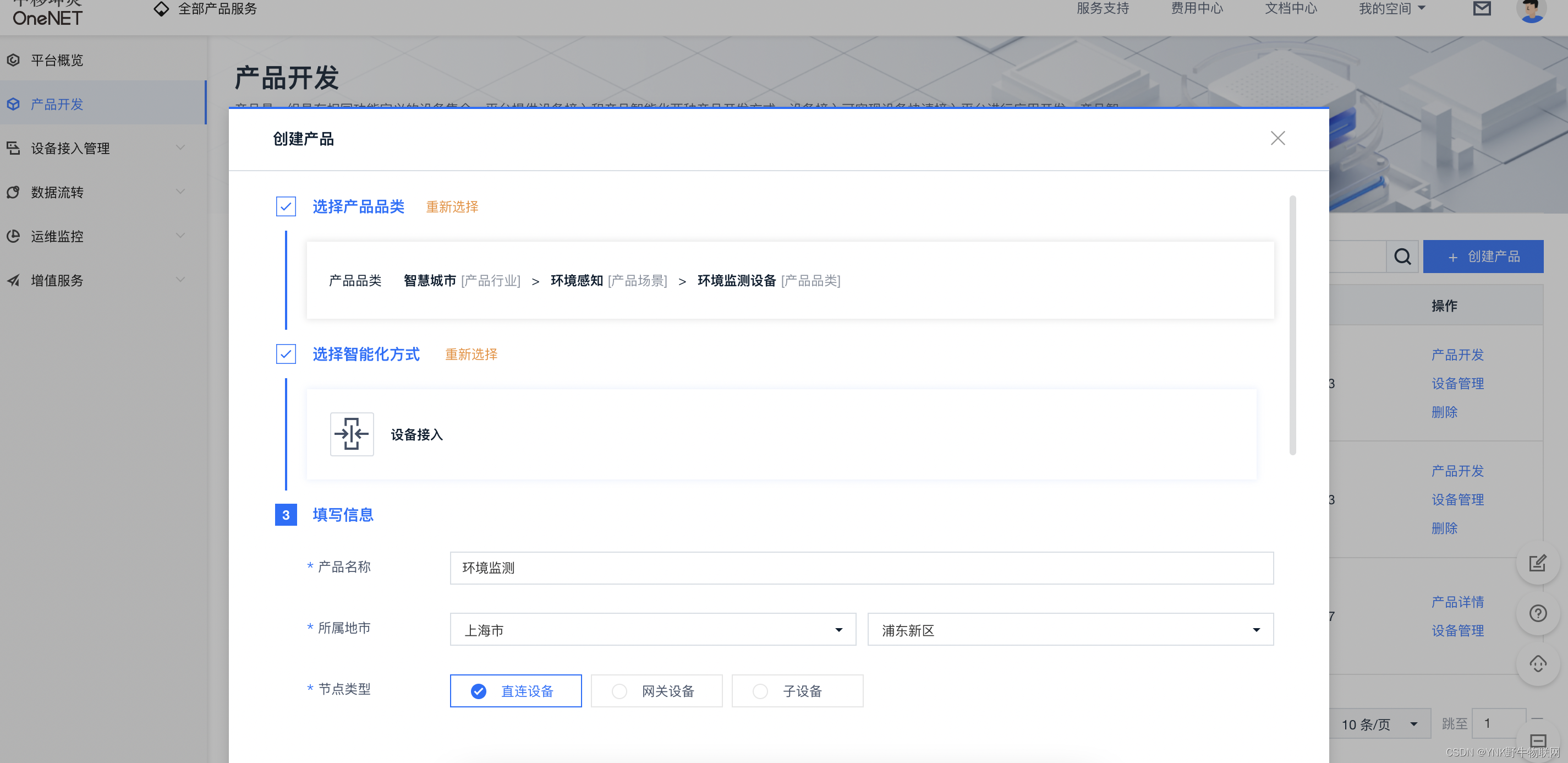
Task: Click the platform overview sidebar icon
Action: click(13, 61)
